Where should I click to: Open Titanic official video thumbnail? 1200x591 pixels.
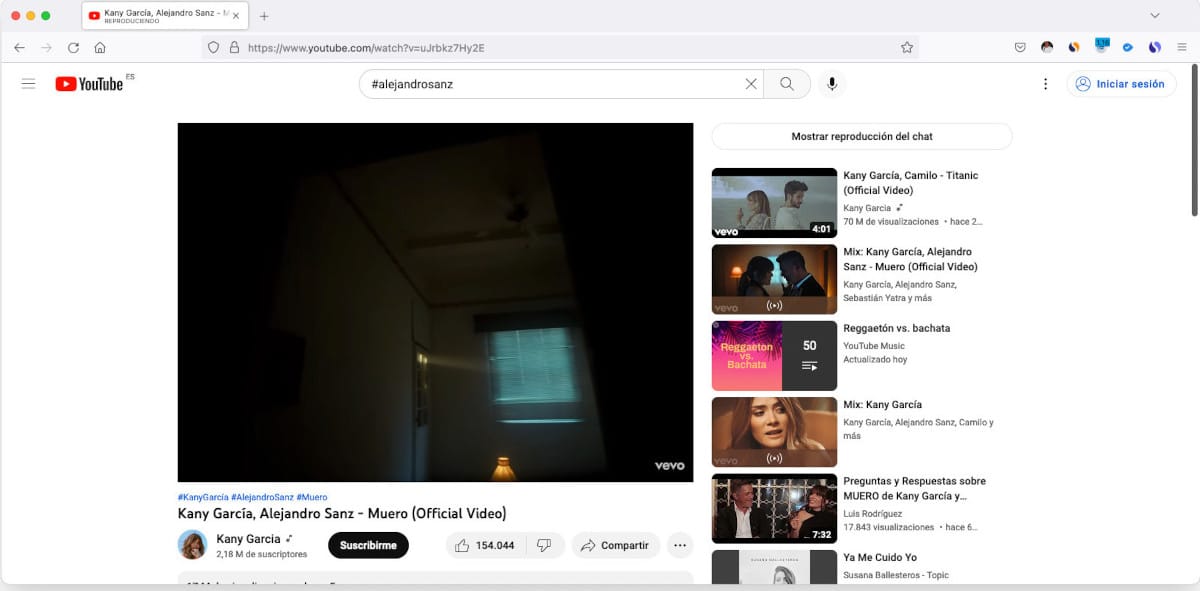tap(774, 203)
